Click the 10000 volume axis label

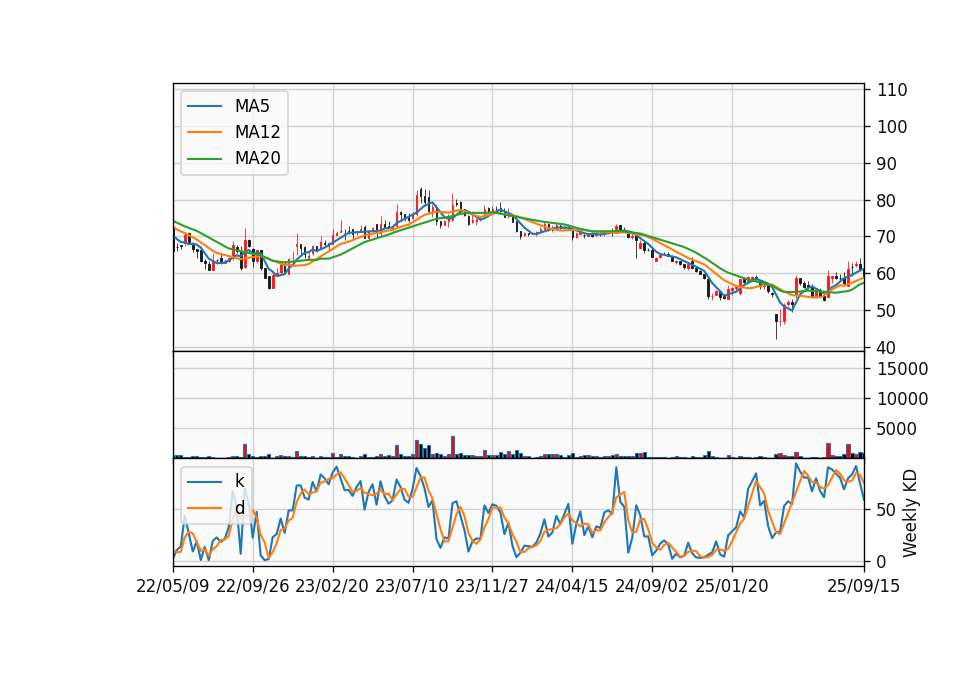click(902, 399)
